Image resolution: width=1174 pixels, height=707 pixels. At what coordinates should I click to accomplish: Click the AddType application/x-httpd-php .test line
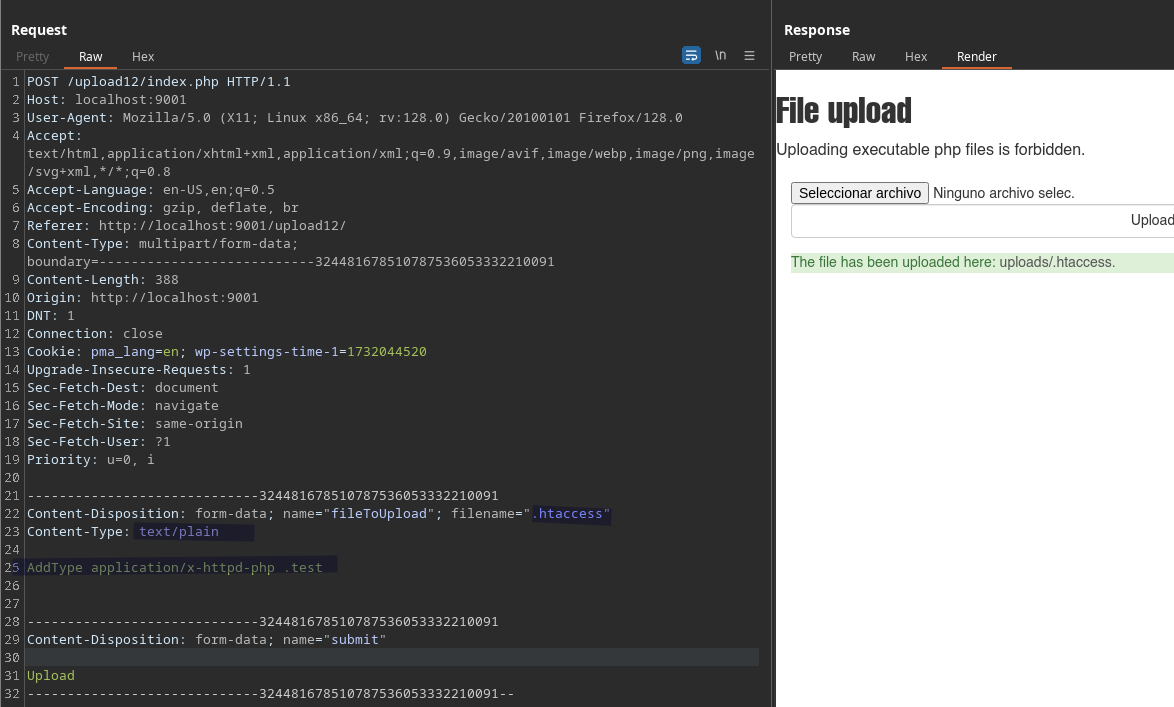tap(174, 568)
